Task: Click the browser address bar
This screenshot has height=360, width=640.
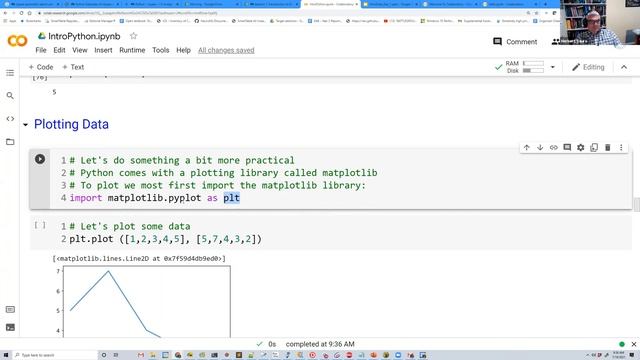Action: pyautogui.click(x=282, y=13)
